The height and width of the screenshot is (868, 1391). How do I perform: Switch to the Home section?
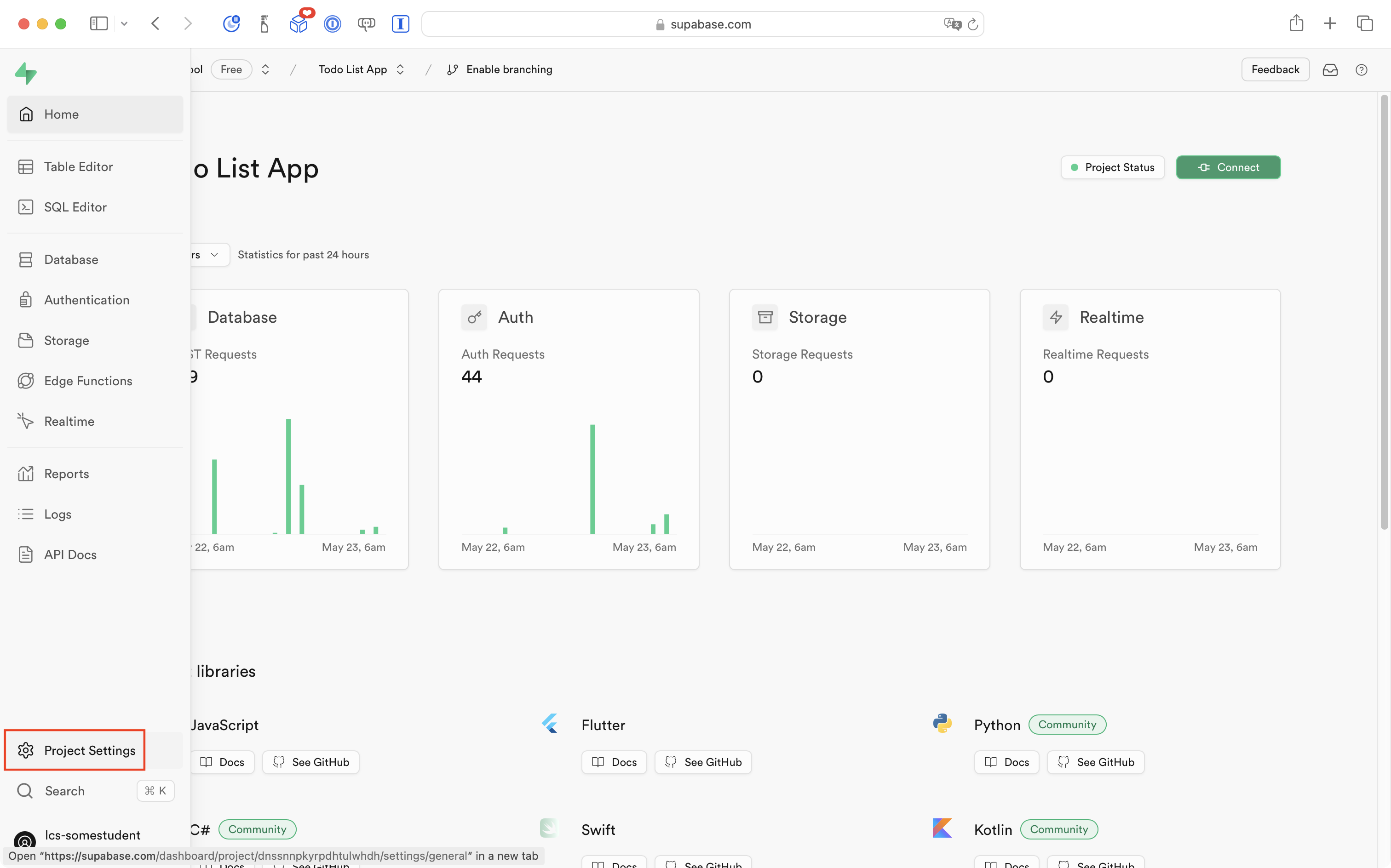click(x=62, y=114)
